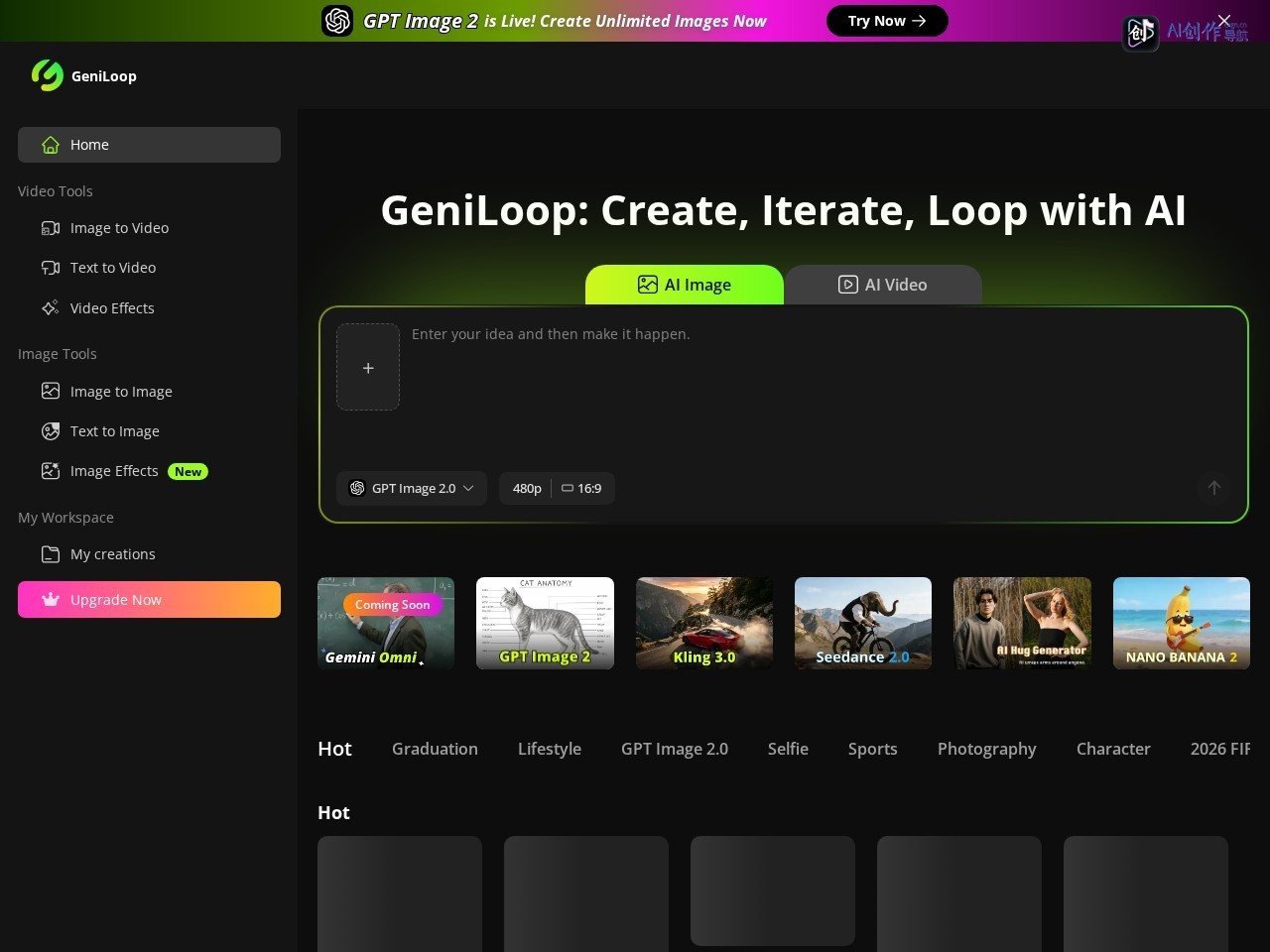The width and height of the screenshot is (1270, 952).
Task: Open the Seedance 2.0 card
Action: tap(863, 623)
